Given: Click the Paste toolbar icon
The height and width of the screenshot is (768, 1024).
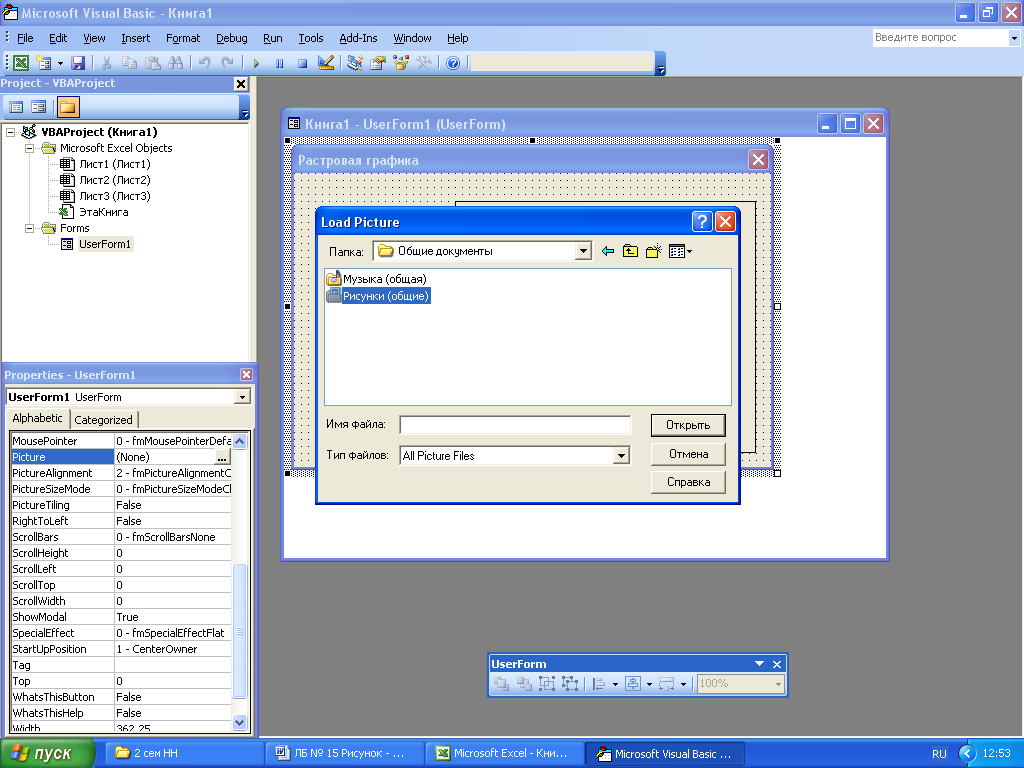Looking at the screenshot, I should (x=152, y=63).
